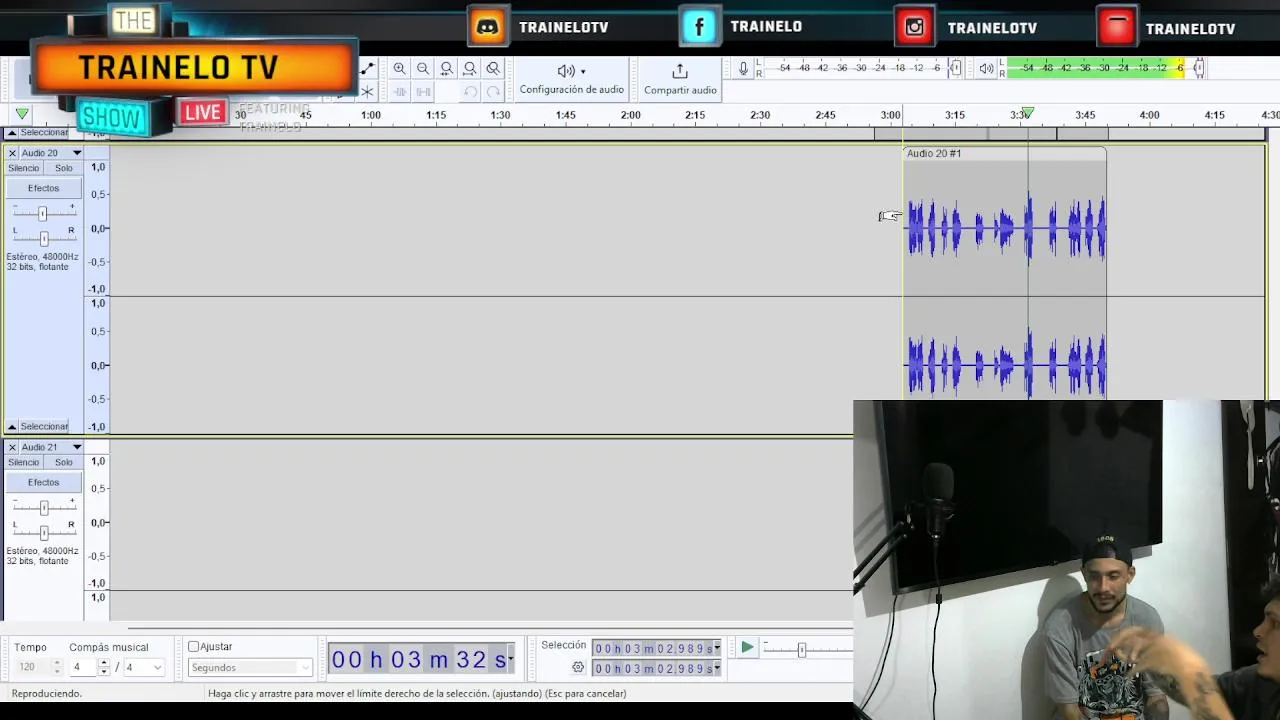Open Configuración de audio dropdown
Viewport: 1280px width, 720px height.
click(x=571, y=79)
